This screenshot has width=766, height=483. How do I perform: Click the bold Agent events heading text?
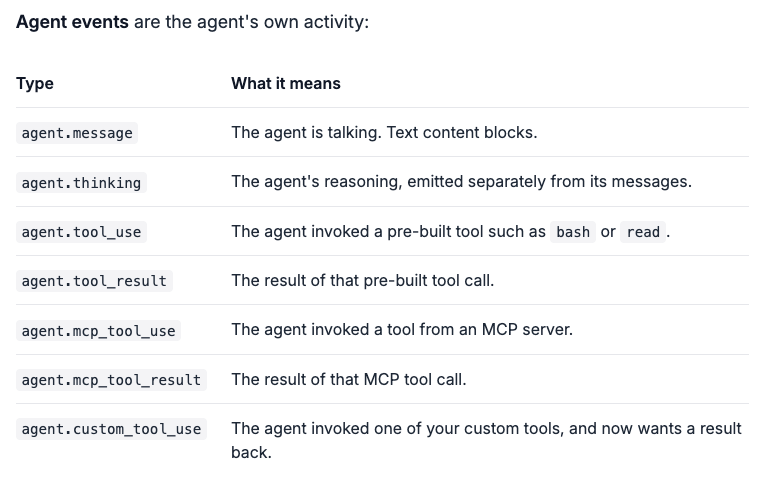click(x=72, y=22)
